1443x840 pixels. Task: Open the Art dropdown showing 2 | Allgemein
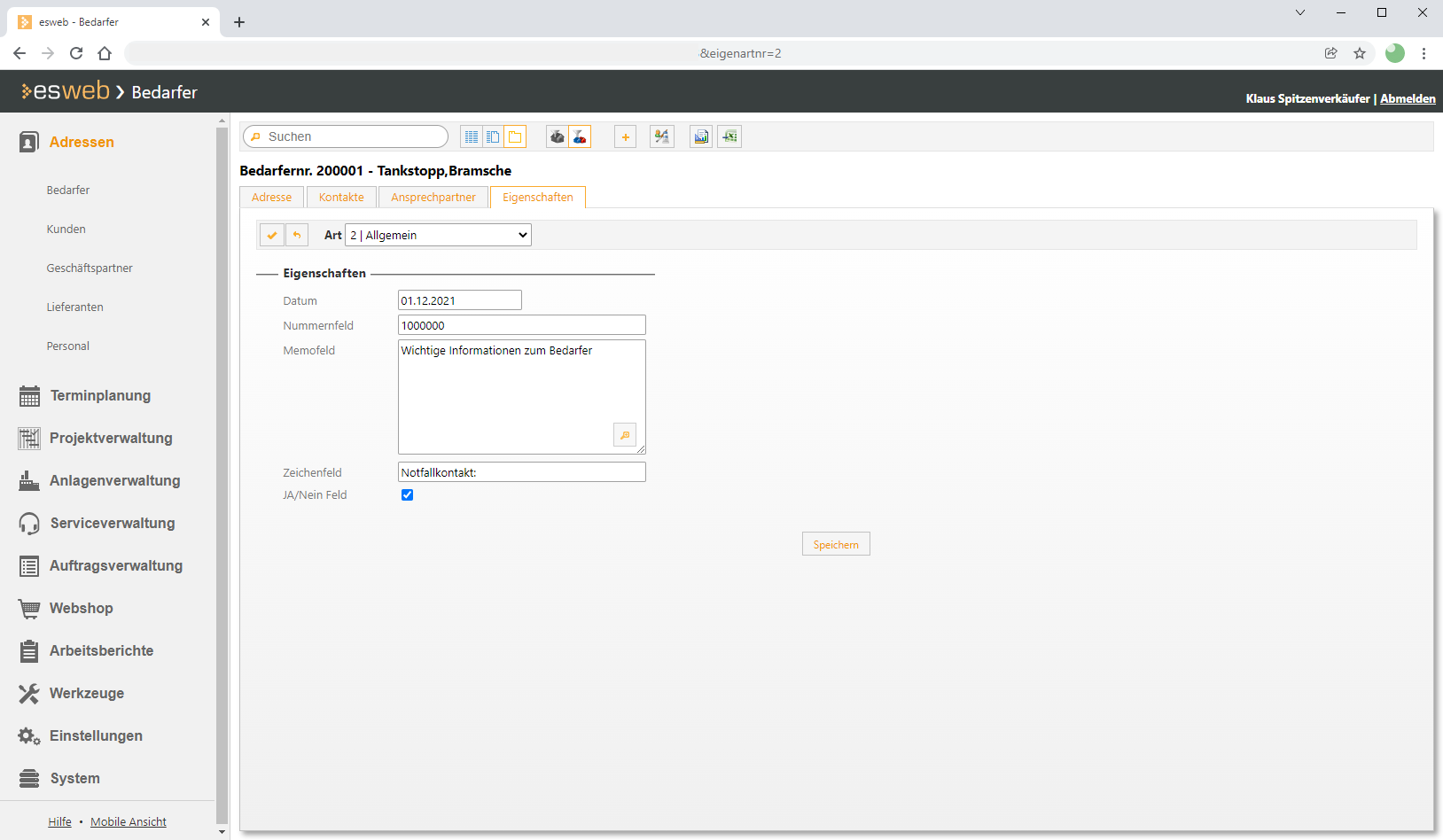click(x=438, y=235)
